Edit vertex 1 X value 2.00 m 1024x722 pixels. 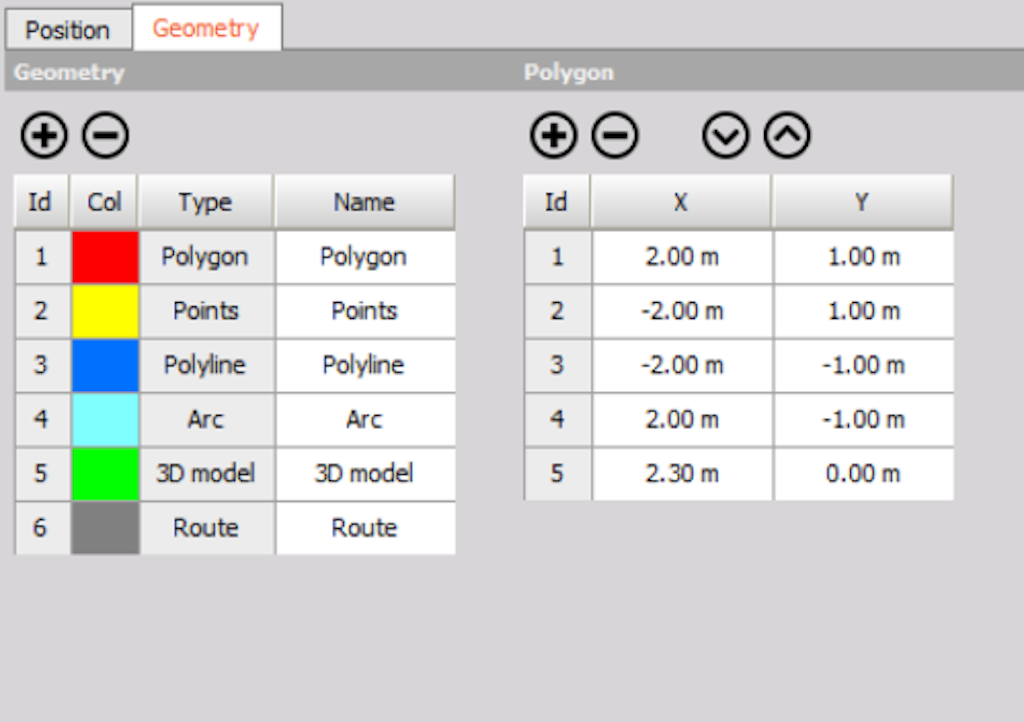tap(682, 257)
